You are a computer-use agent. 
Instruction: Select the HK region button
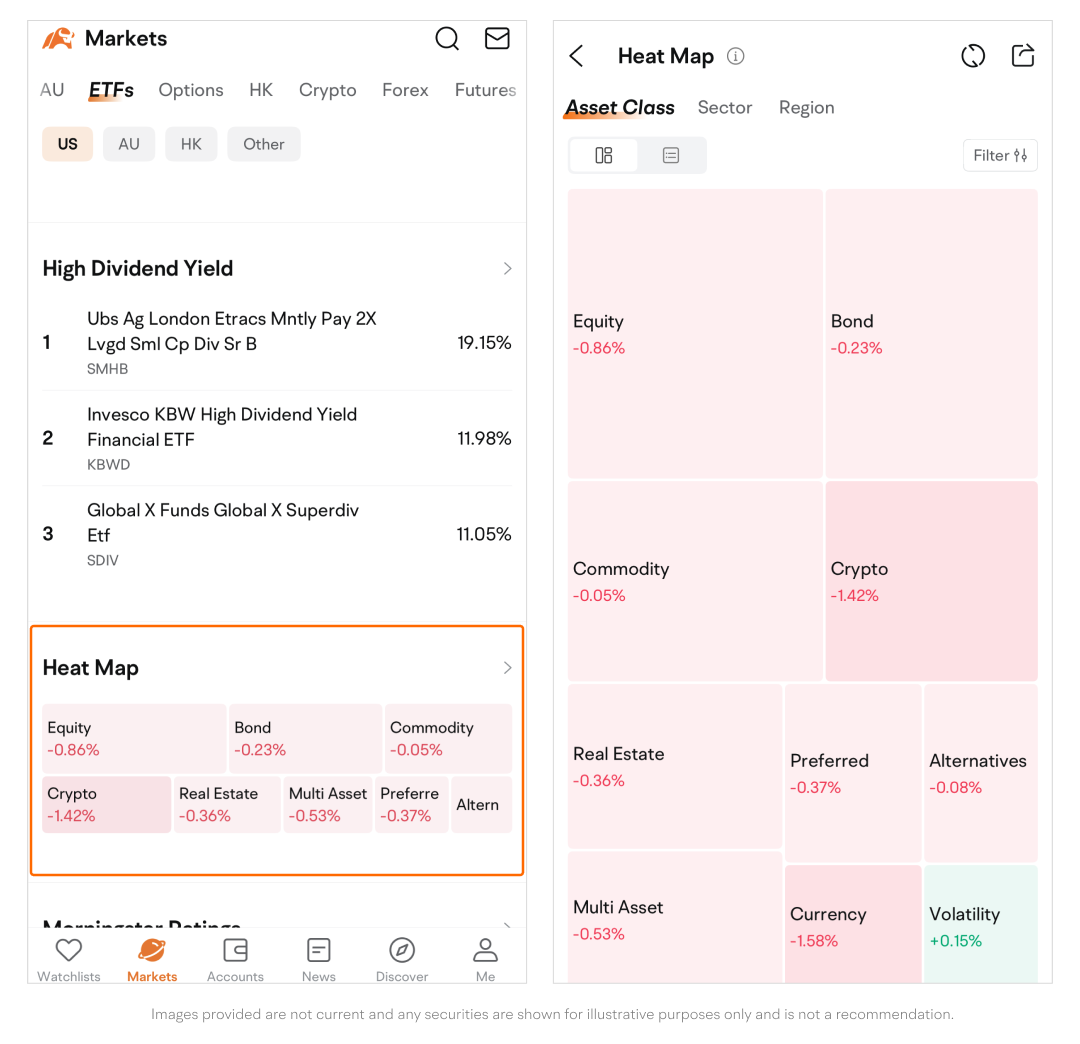191,144
